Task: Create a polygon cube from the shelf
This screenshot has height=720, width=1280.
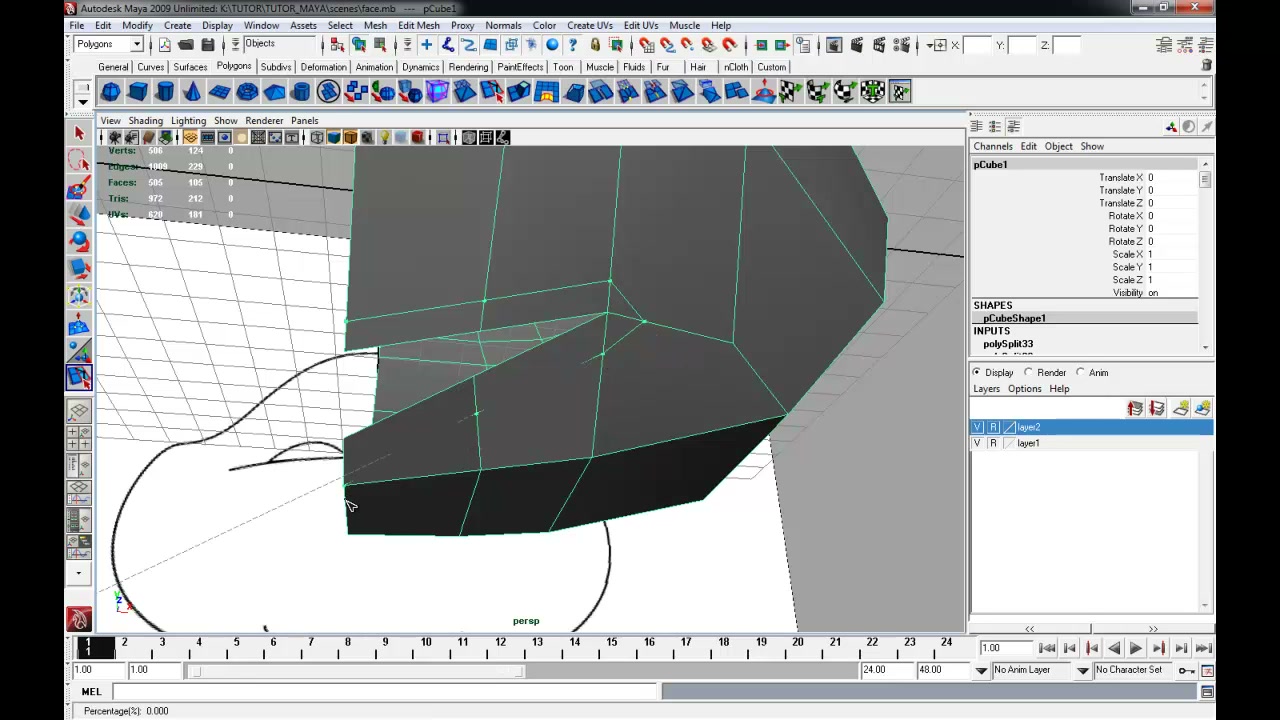Action: point(138,92)
